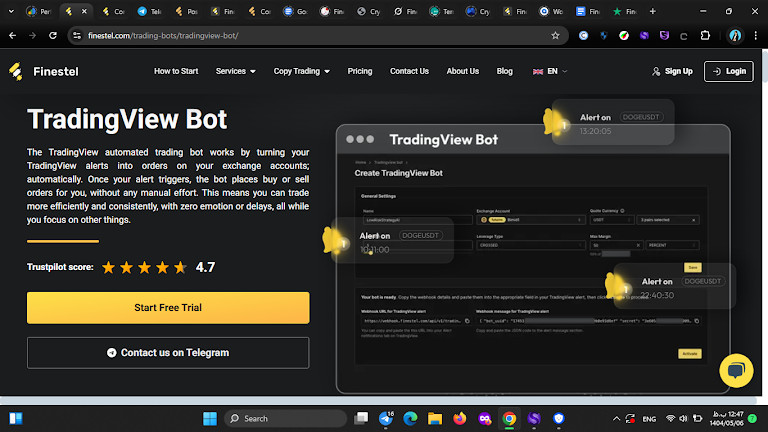
Task: Open the PERCENT dropdown in bot preview
Action: point(672,245)
